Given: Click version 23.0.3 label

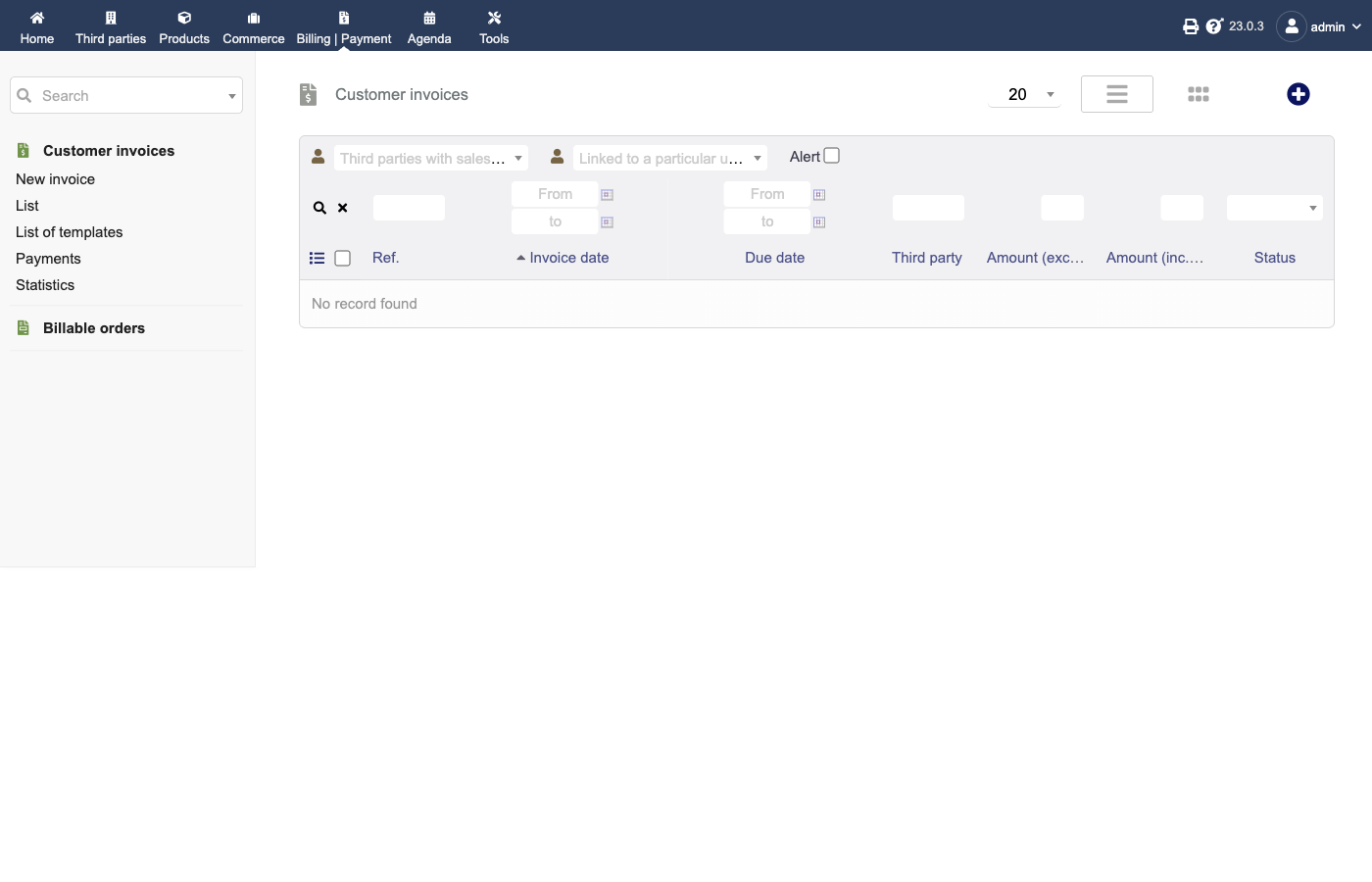Looking at the screenshot, I should click(1247, 26).
